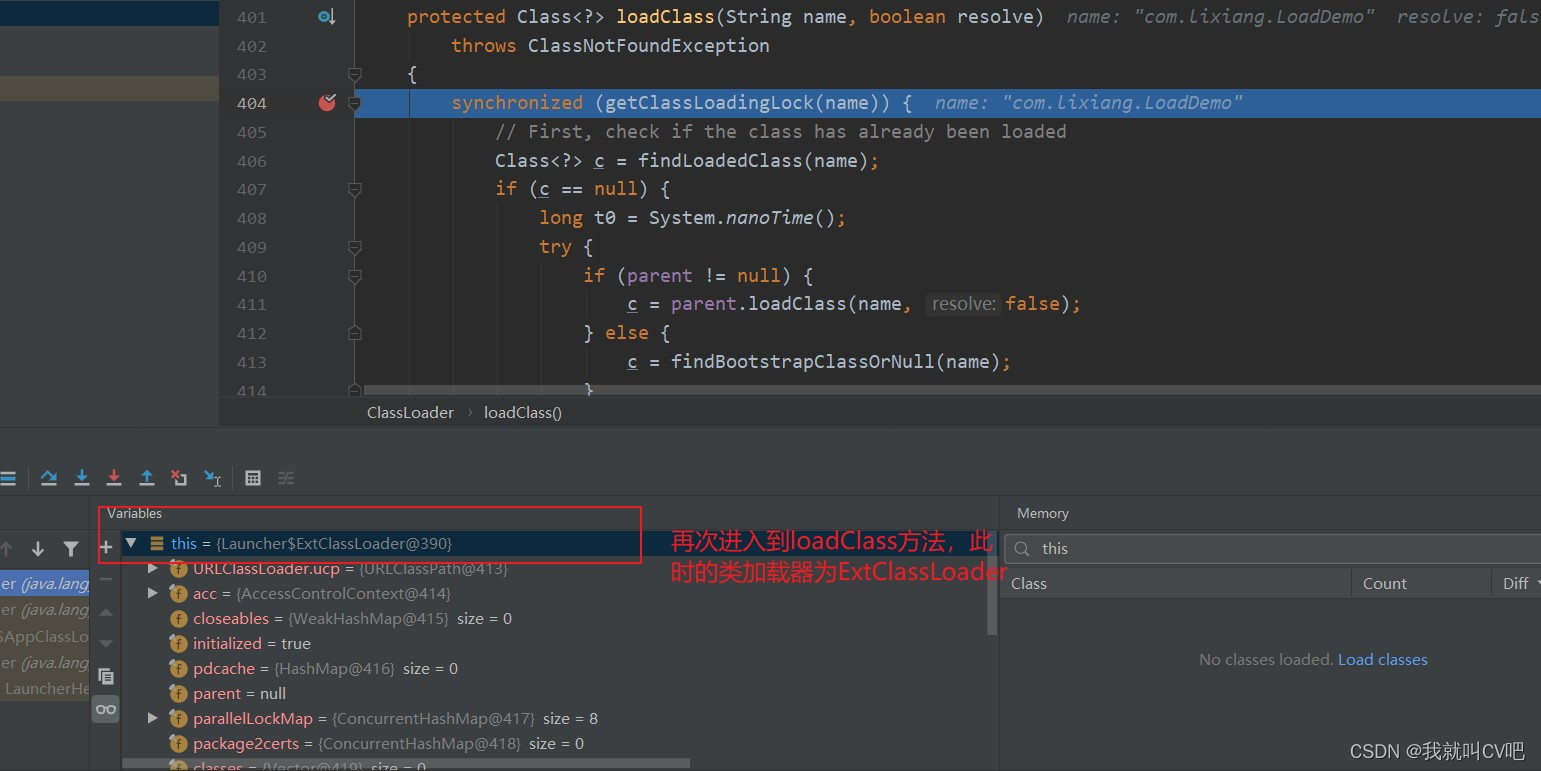The height and width of the screenshot is (771, 1541).
Task: Click ClassLoader in the breadcrumb bar
Action: 410,412
